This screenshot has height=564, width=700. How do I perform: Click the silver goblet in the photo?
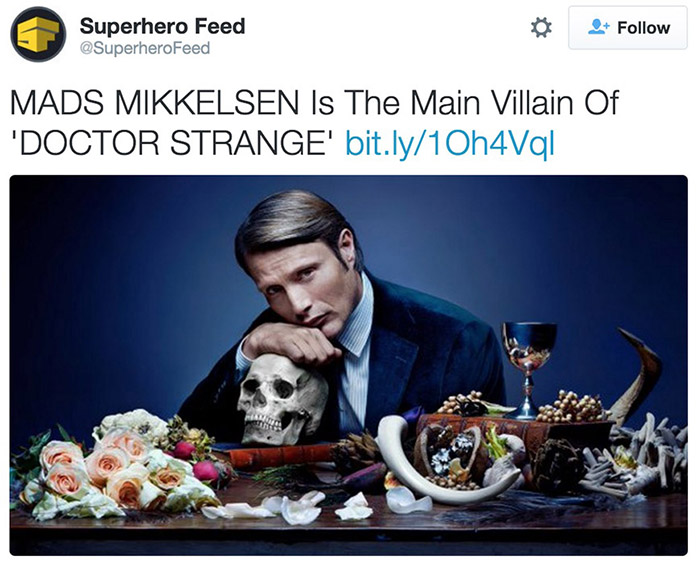pos(527,353)
